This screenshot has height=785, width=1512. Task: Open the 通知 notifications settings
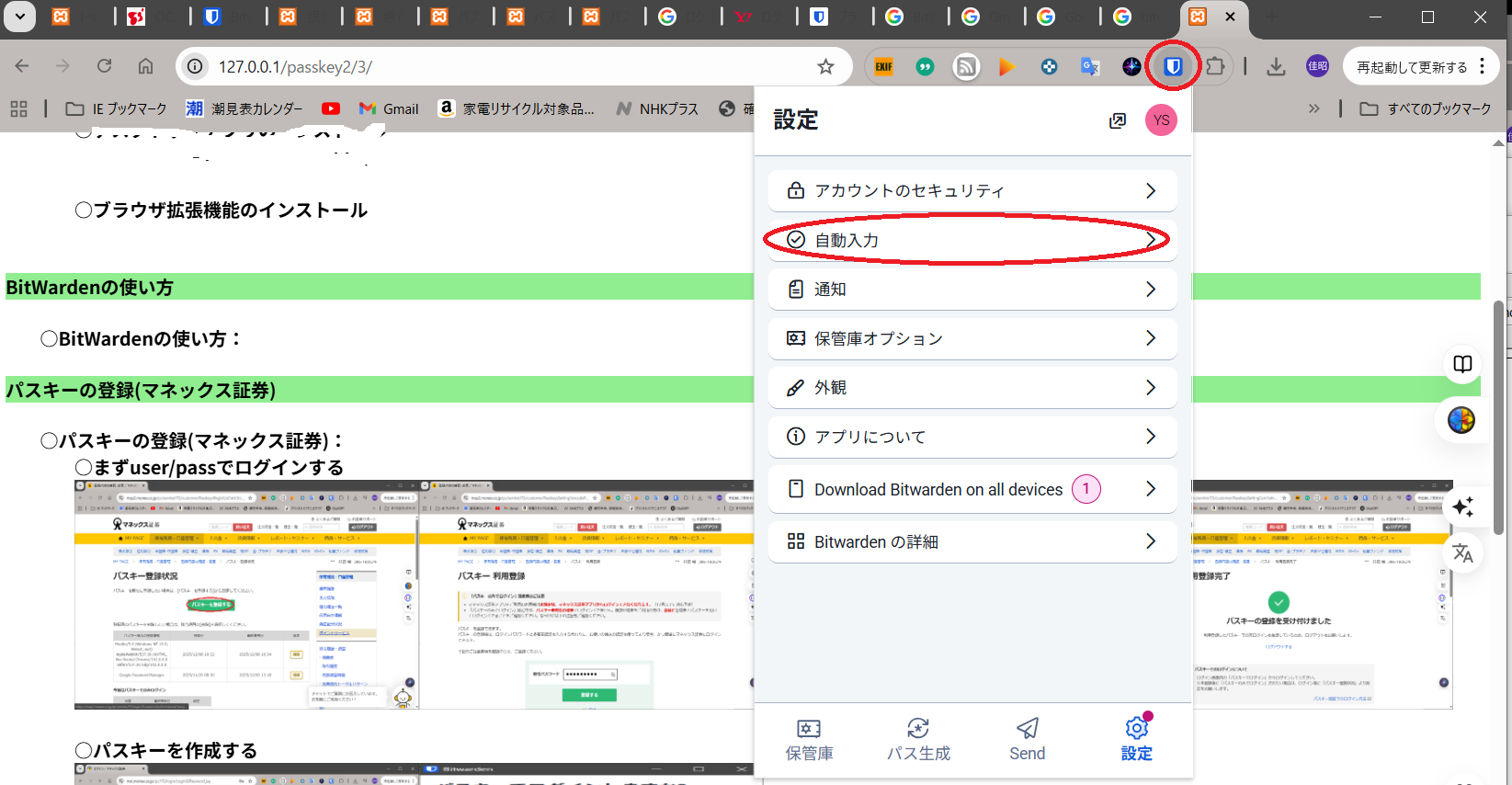click(x=972, y=290)
